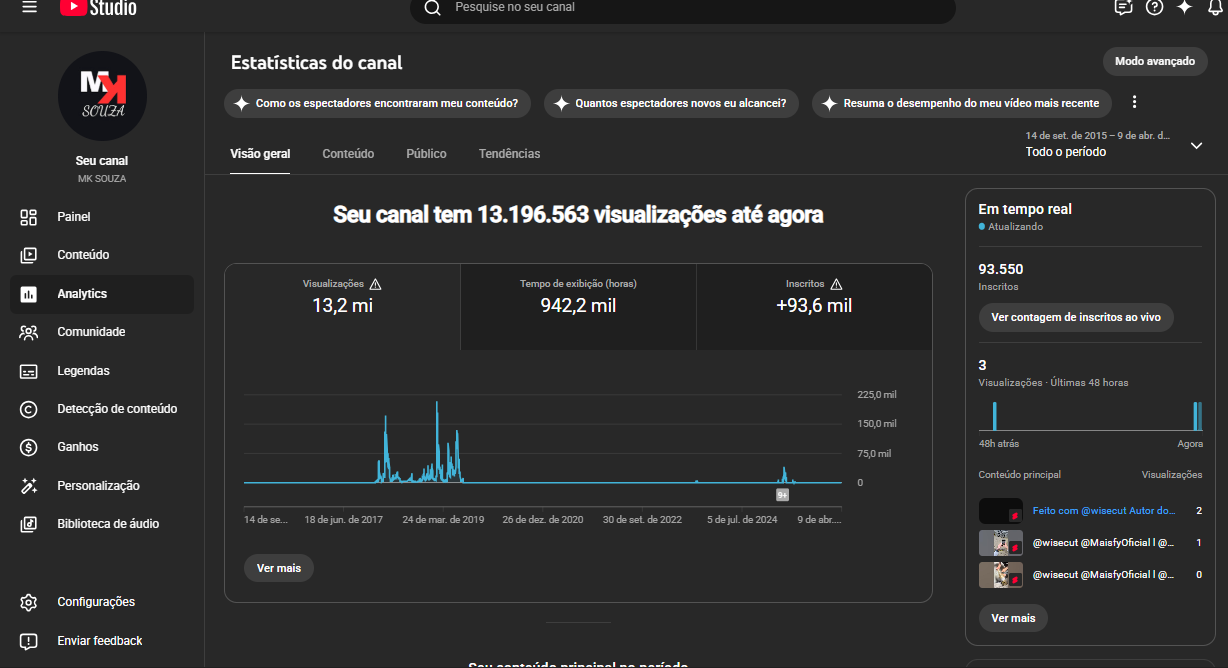The width and height of the screenshot is (1228, 668).
Task: Open the Painel menu item
Action: (102, 217)
